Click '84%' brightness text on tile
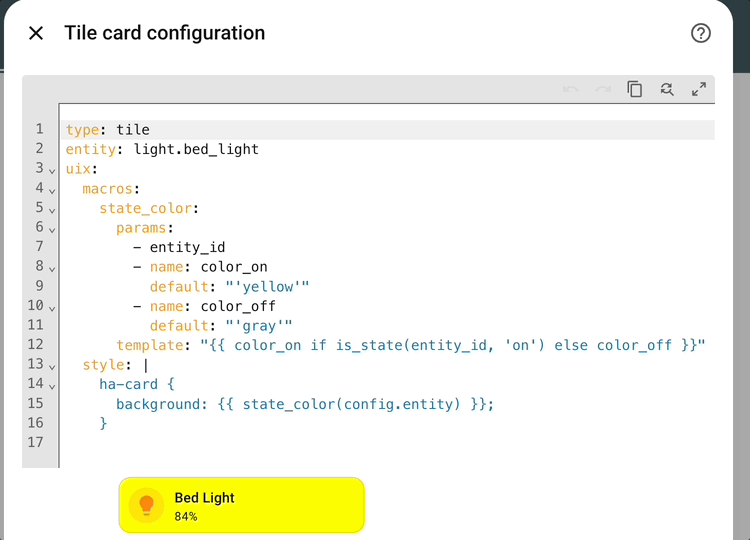 click(x=186, y=517)
